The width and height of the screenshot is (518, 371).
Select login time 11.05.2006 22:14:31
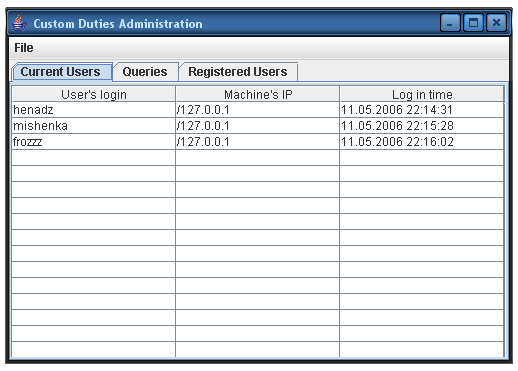(422, 110)
